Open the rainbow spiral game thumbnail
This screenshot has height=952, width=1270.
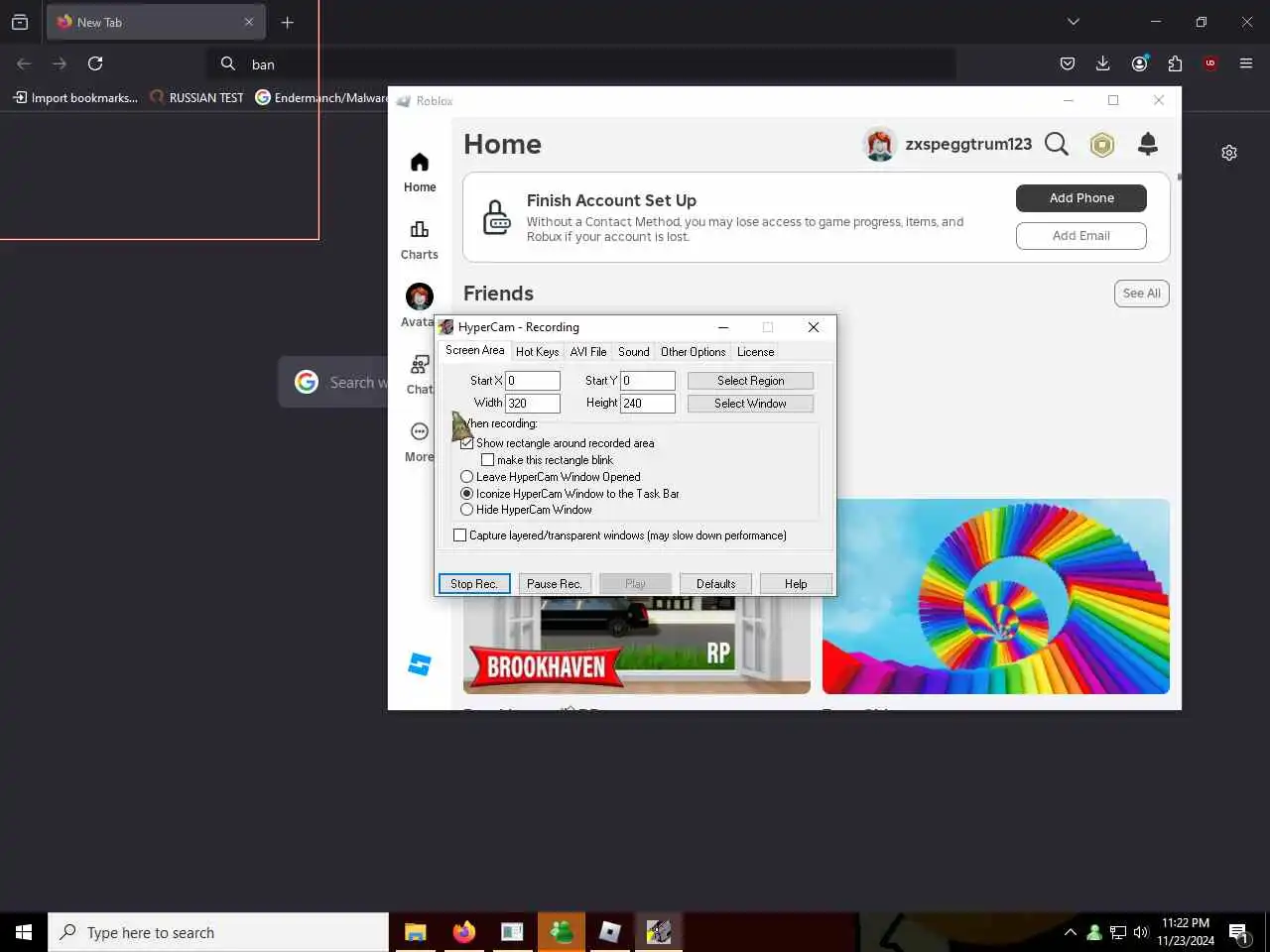996,596
